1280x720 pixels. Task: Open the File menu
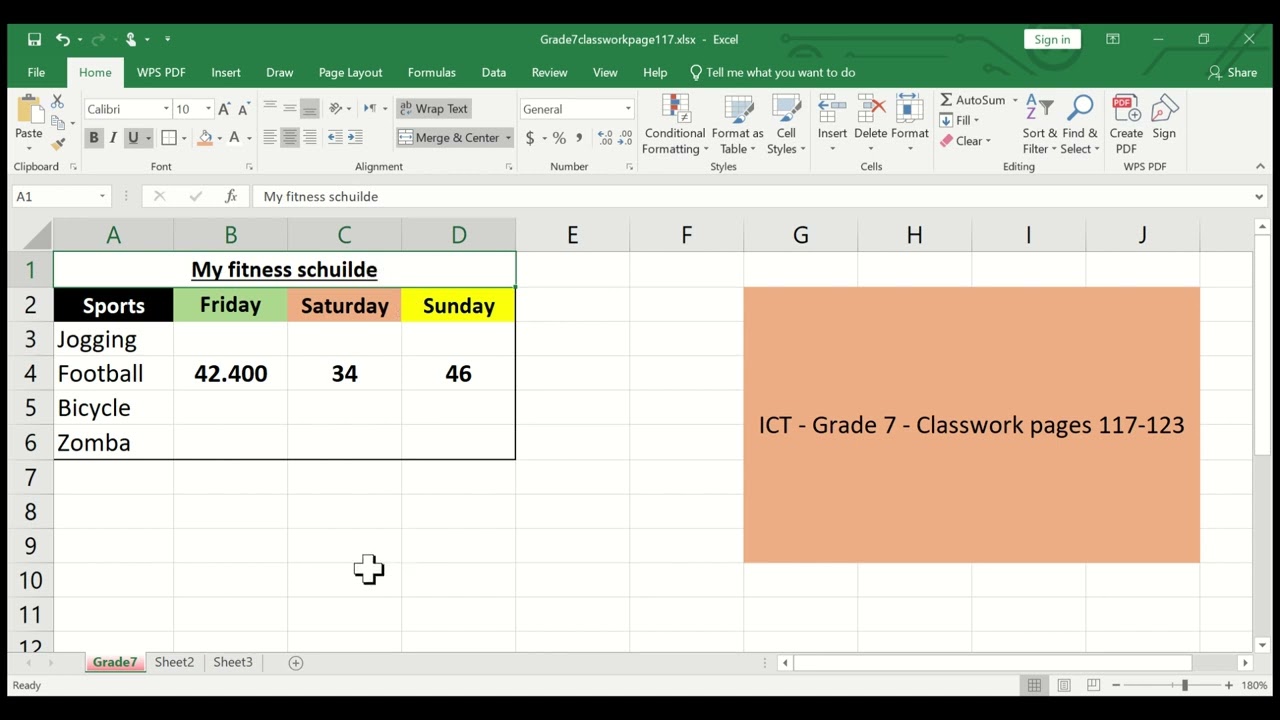pos(36,72)
